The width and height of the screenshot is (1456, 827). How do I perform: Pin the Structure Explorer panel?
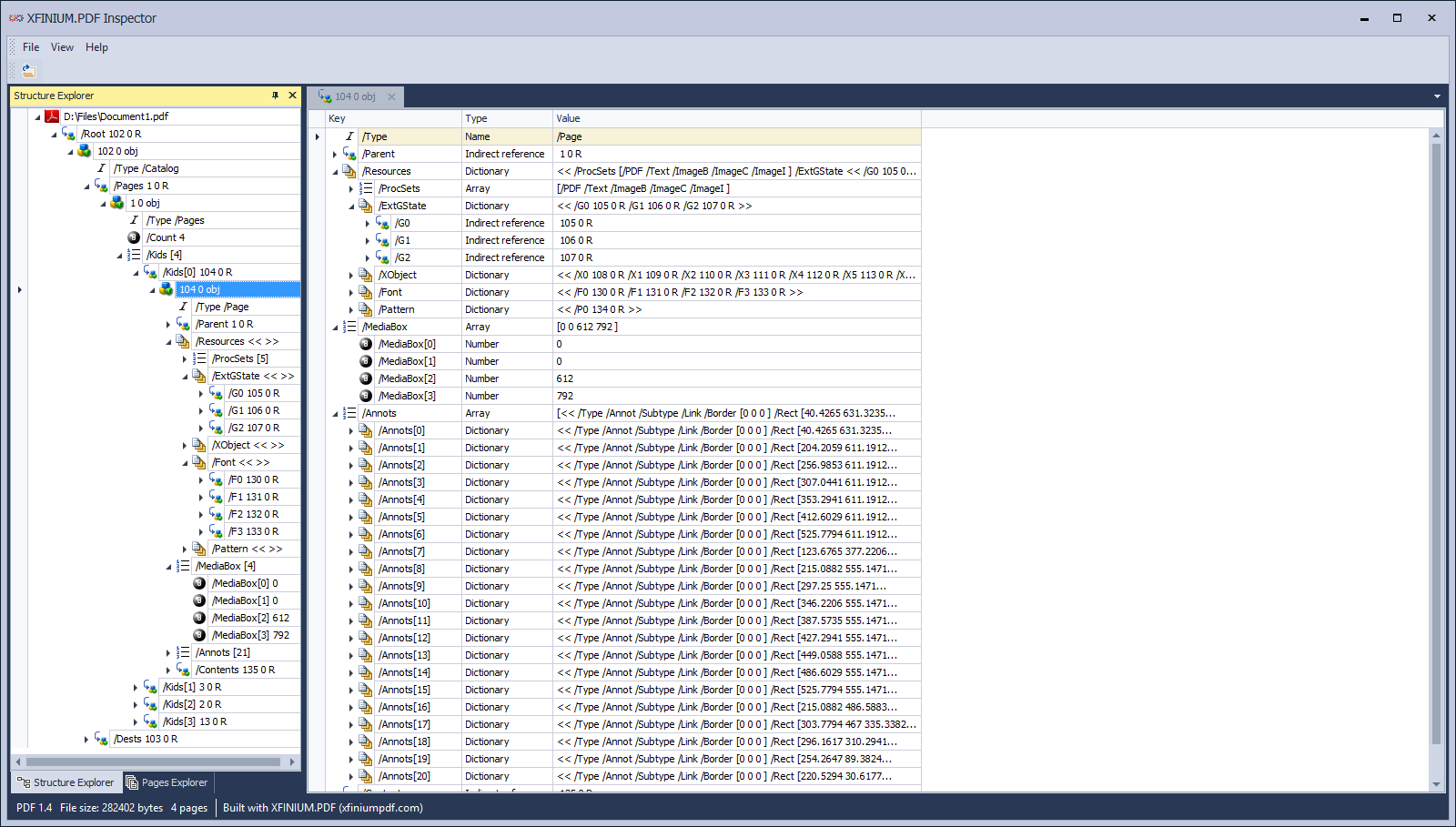pos(275,96)
